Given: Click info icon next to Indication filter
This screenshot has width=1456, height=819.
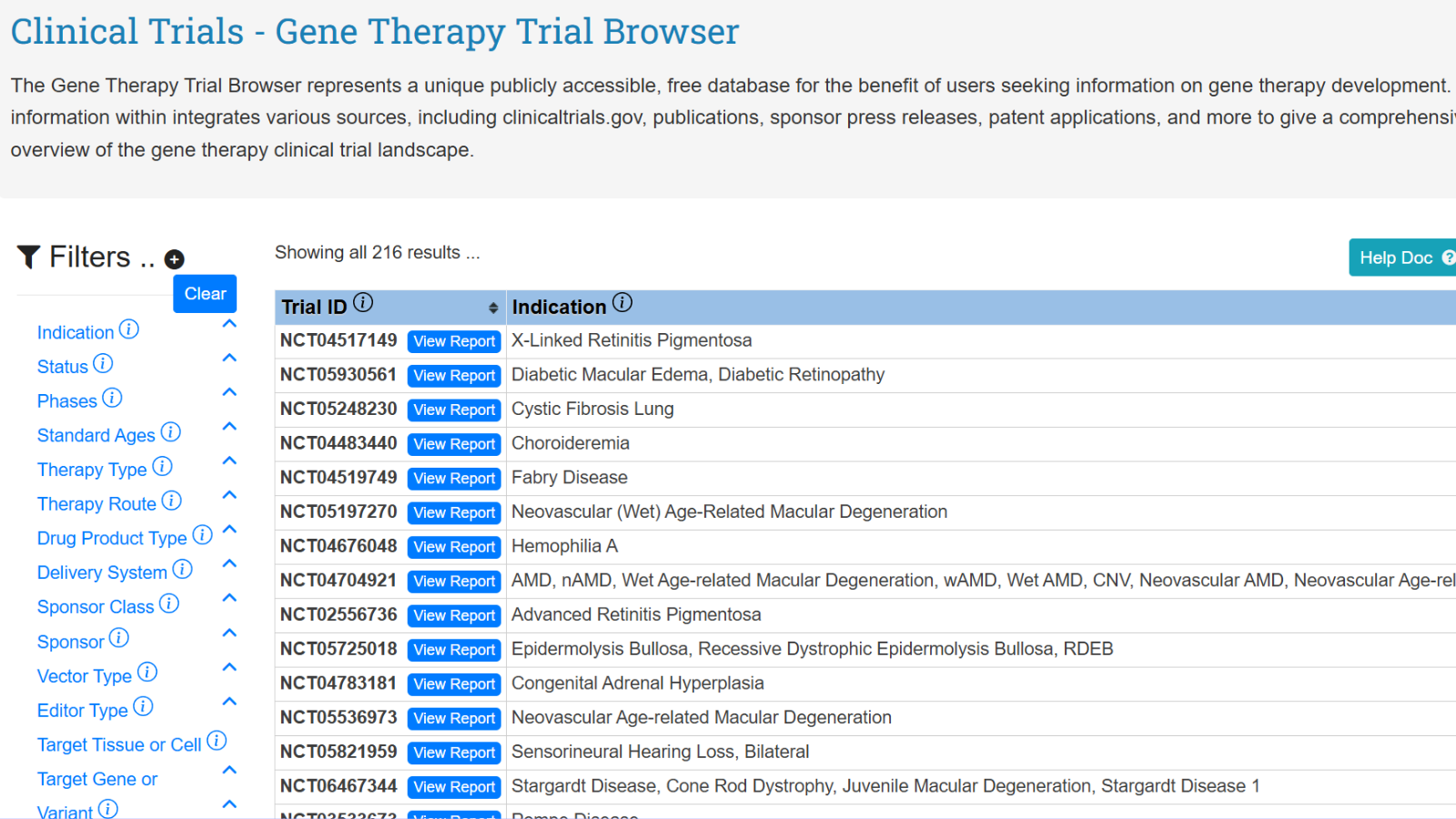Looking at the screenshot, I should (x=129, y=329).
